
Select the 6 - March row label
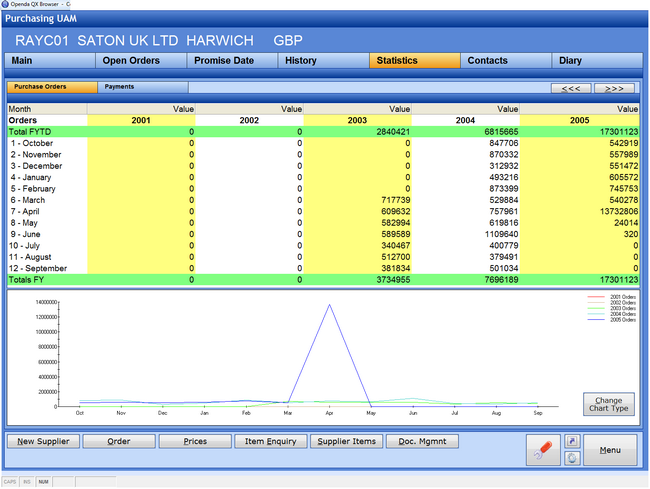coord(28,200)
